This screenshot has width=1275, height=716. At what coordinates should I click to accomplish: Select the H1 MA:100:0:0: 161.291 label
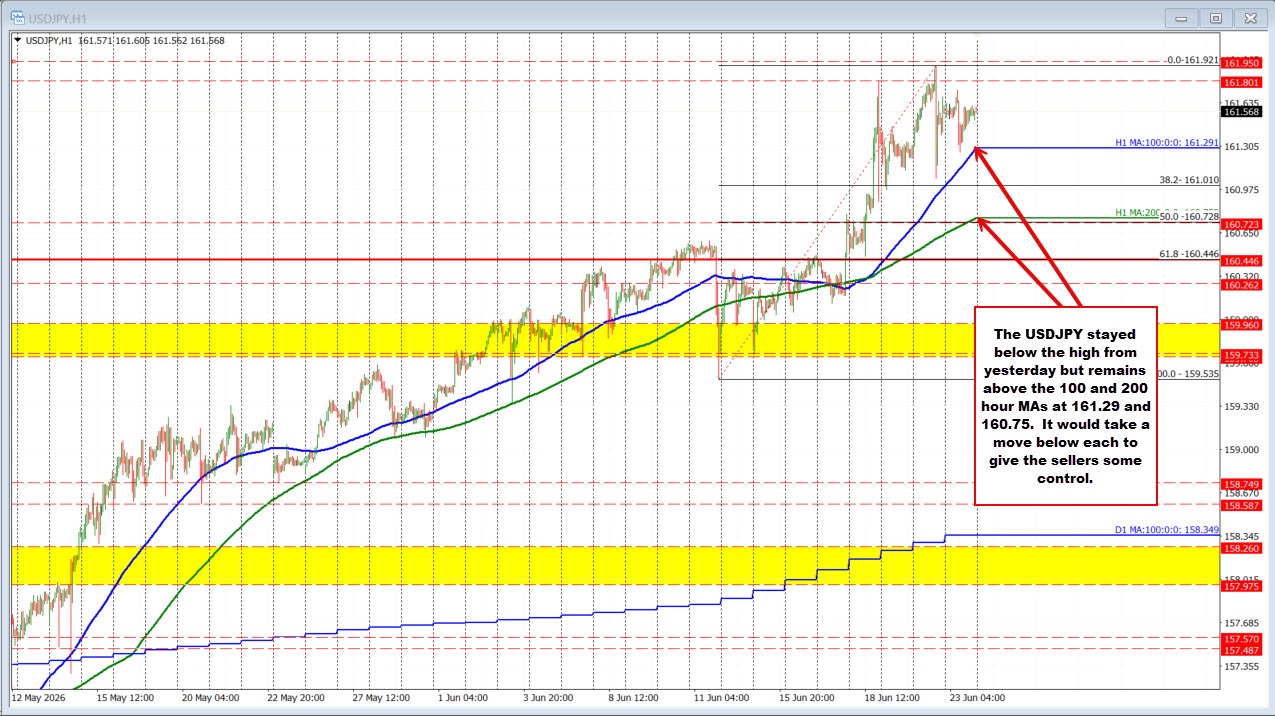[1166, 143]
